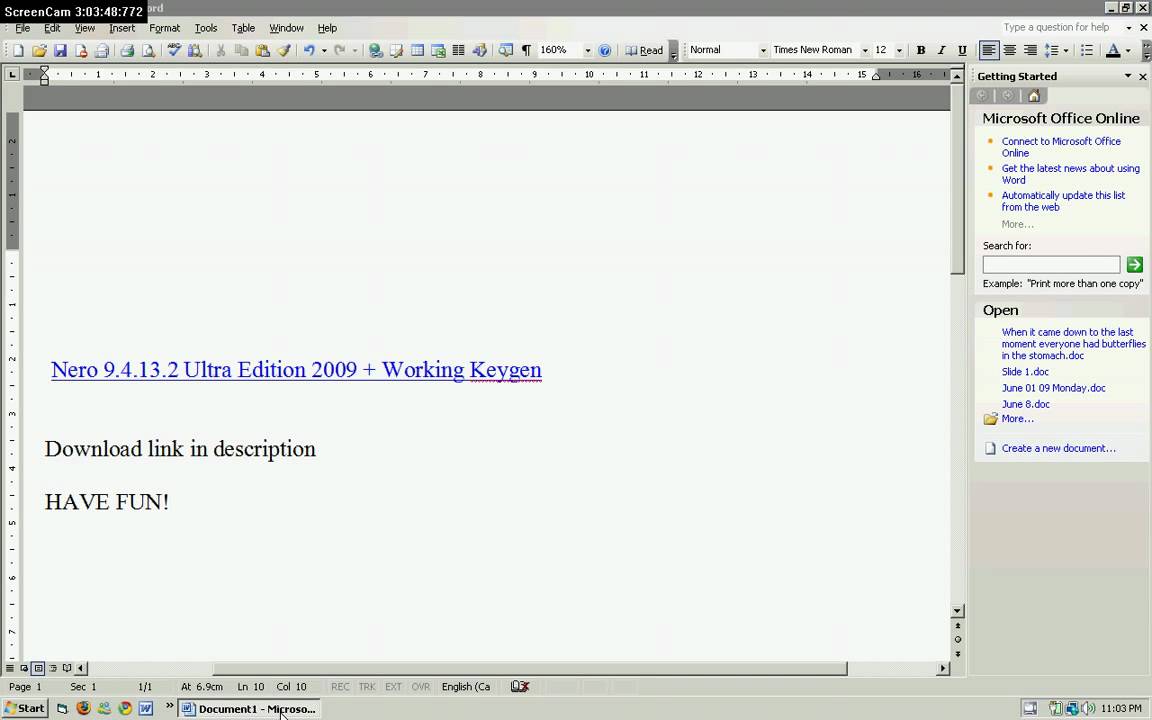
Task: Open the Table menu
Action: click(x=243, y=28)
